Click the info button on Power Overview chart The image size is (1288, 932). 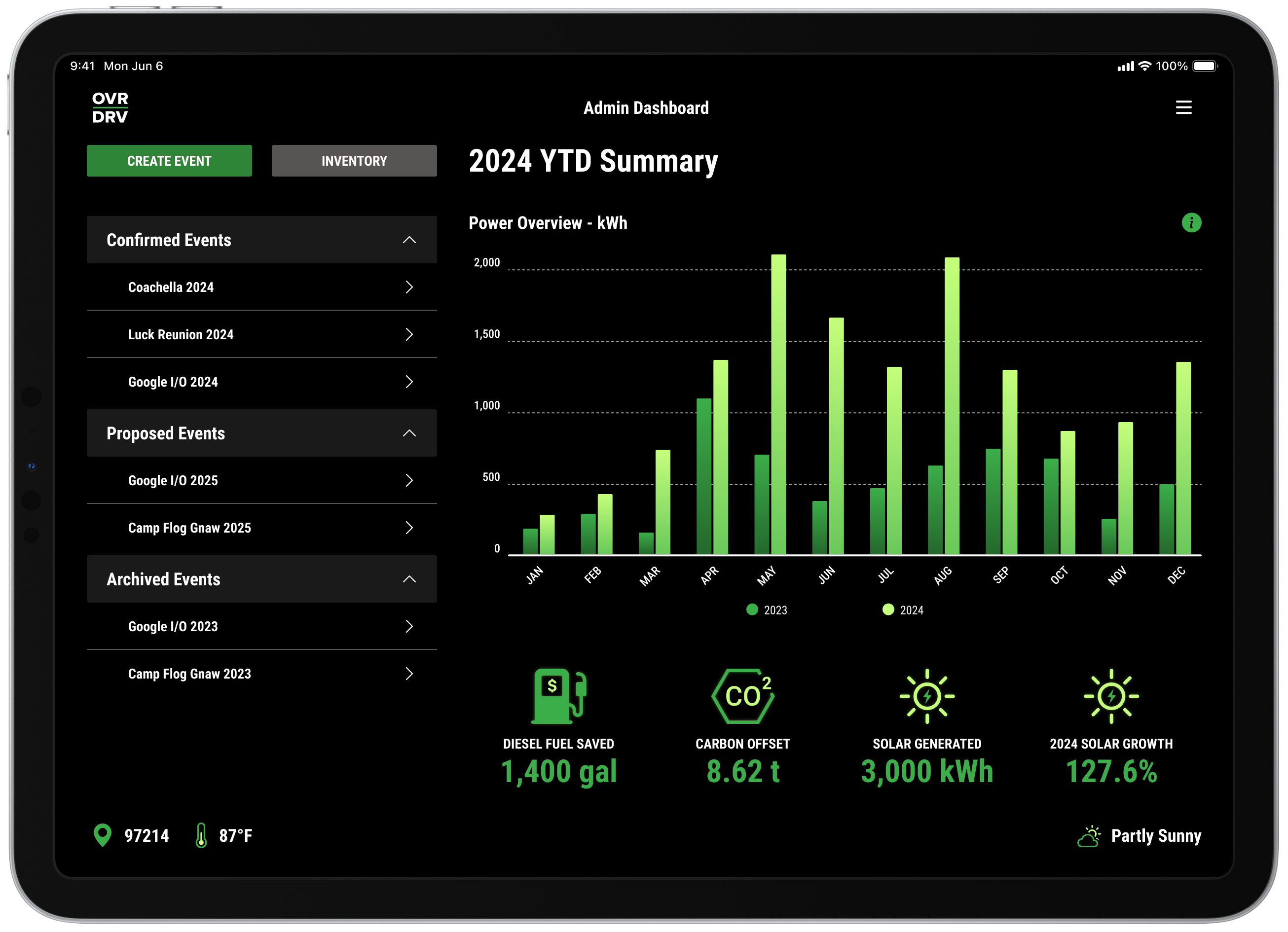1189,222
